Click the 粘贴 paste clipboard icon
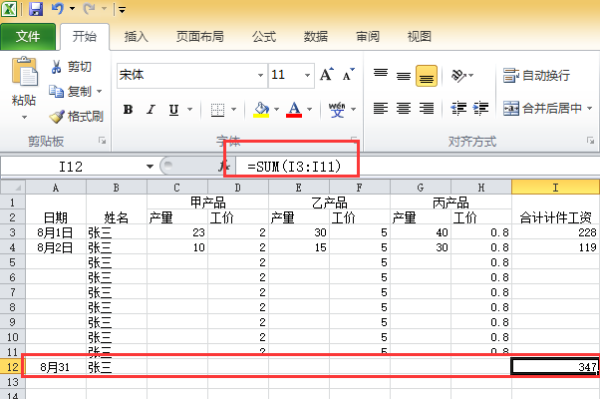 (x=24, y=71)
